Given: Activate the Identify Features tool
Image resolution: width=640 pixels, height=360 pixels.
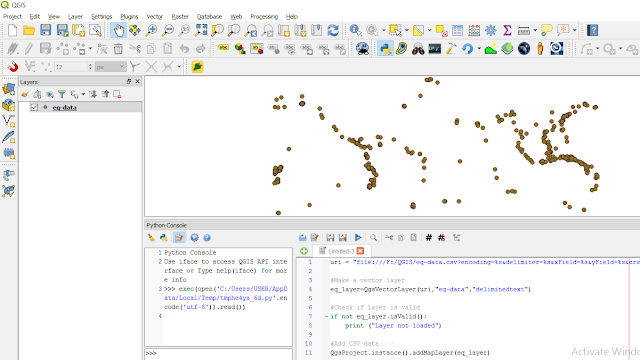Looking at the screenshot, I should pyautogui.click(x=355, y=30).
